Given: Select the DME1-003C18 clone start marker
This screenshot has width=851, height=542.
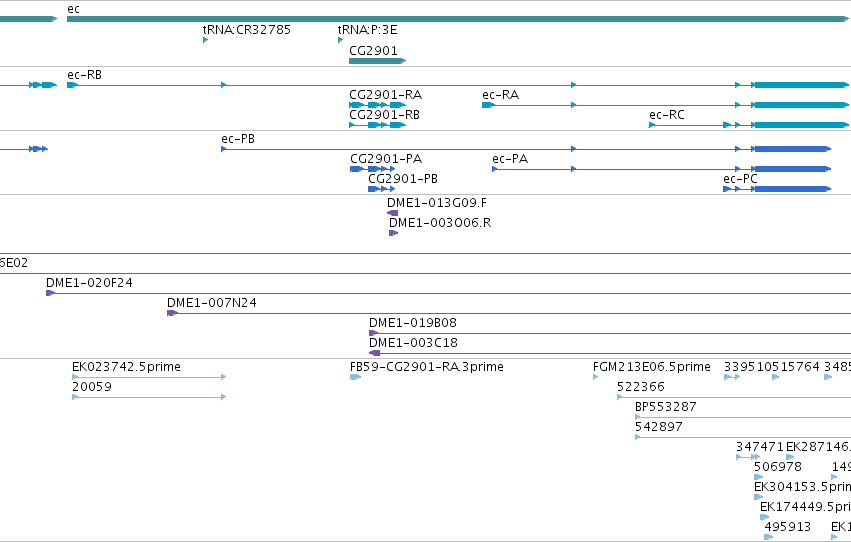Looking at the screenshot, I should tap(374, 353).
